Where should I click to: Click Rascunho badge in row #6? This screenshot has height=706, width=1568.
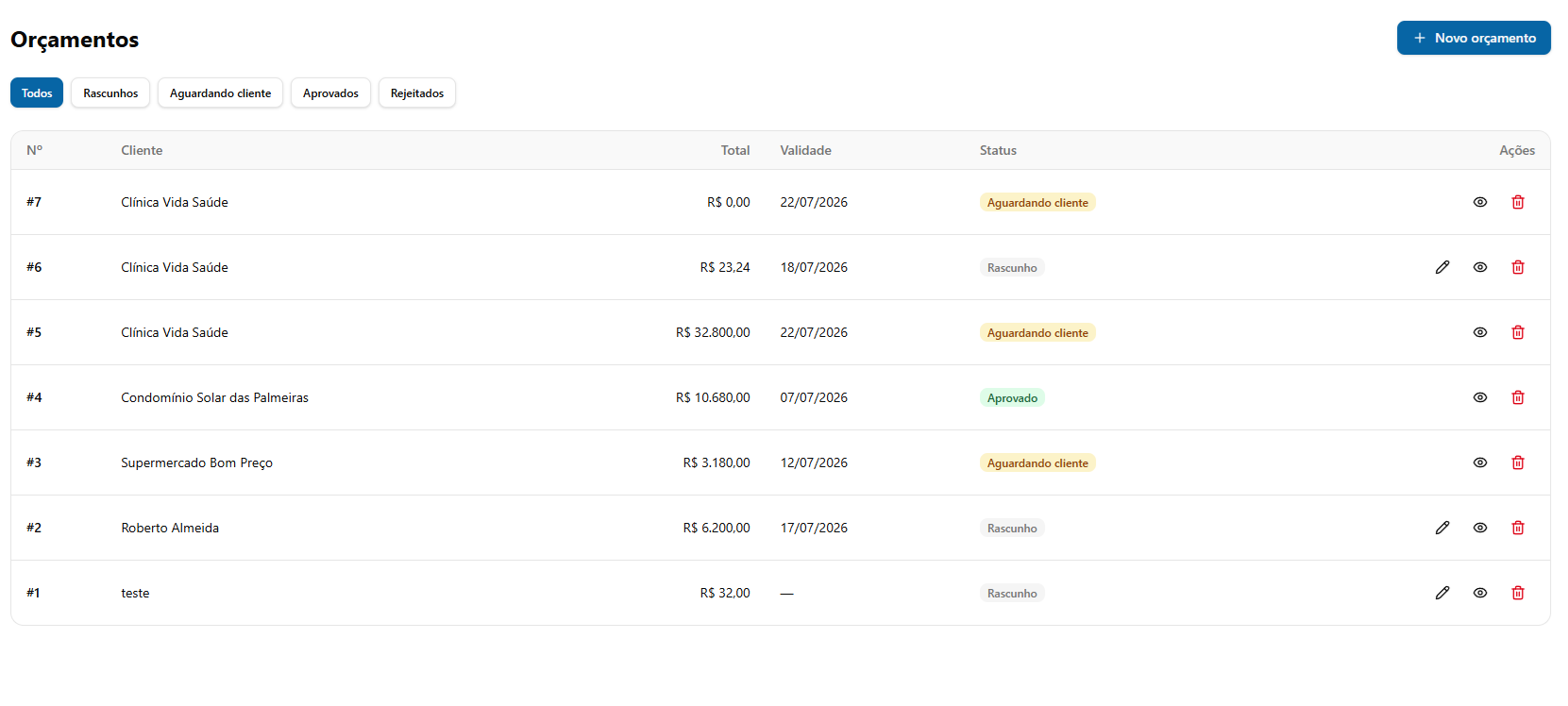click(x=1012, y=267)
